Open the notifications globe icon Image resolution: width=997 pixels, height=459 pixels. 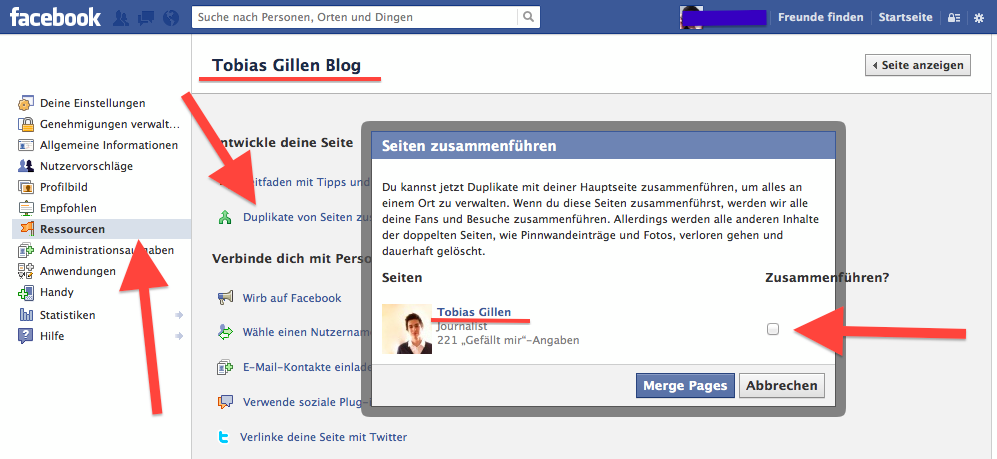coord(171,18)
